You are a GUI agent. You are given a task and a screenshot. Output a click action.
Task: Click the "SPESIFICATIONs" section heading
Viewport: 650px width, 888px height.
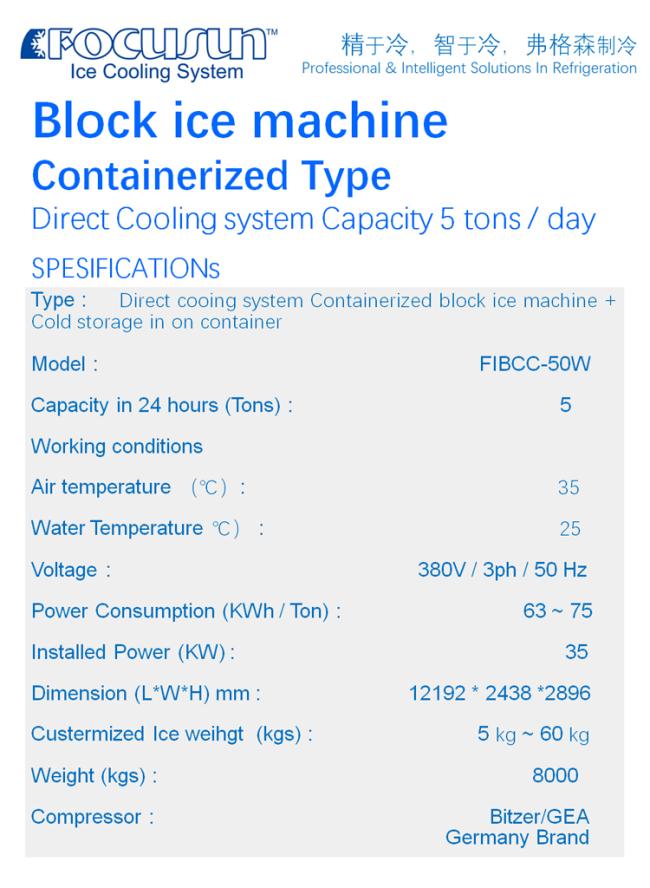125,269
